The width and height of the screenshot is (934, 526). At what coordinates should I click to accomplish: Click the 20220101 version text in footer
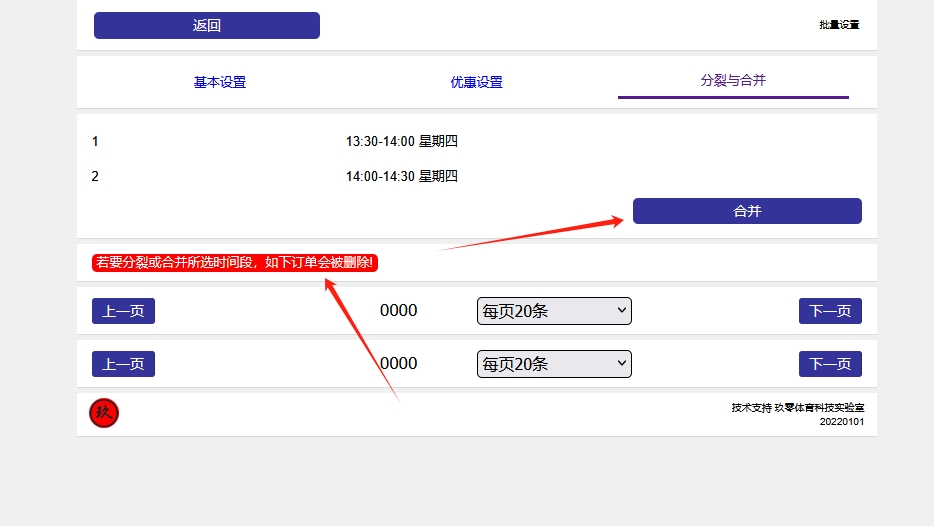[842, 422]
